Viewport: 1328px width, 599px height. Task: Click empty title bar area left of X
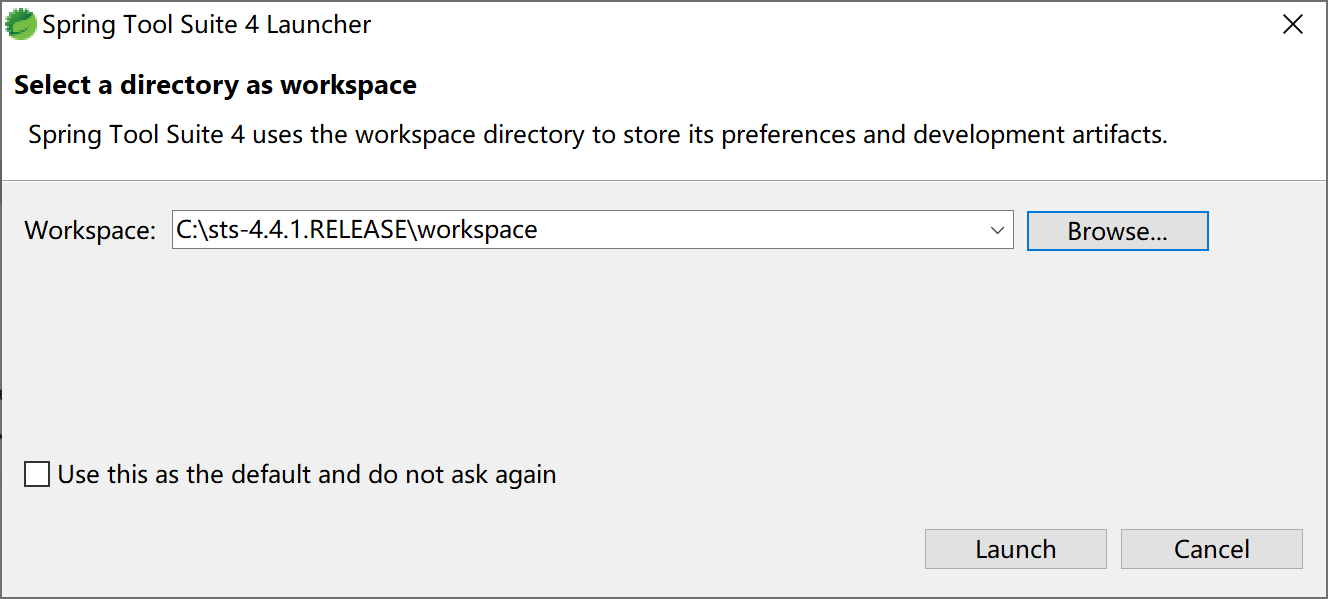[x=800, y=25]
